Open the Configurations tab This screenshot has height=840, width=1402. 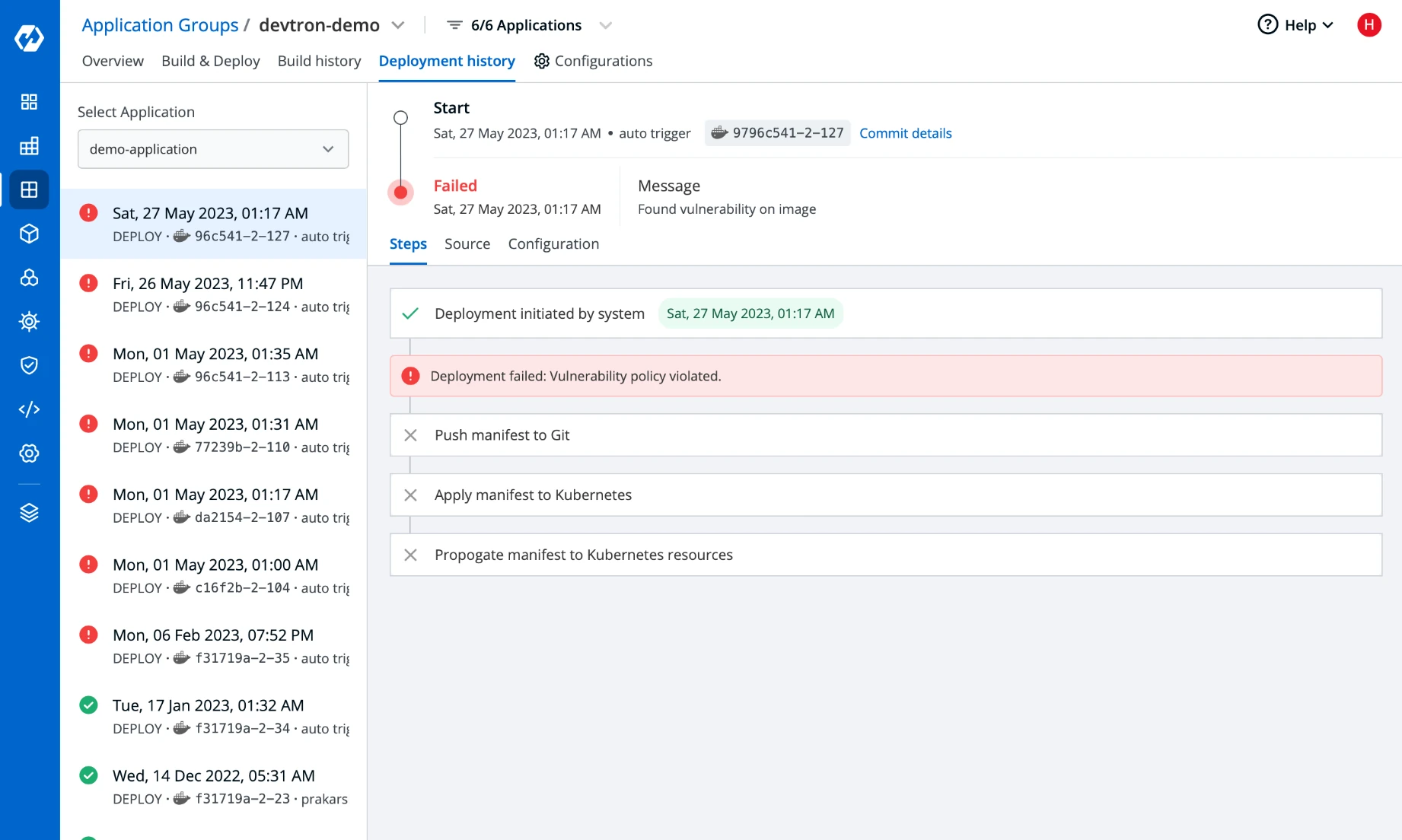[593, 61]
